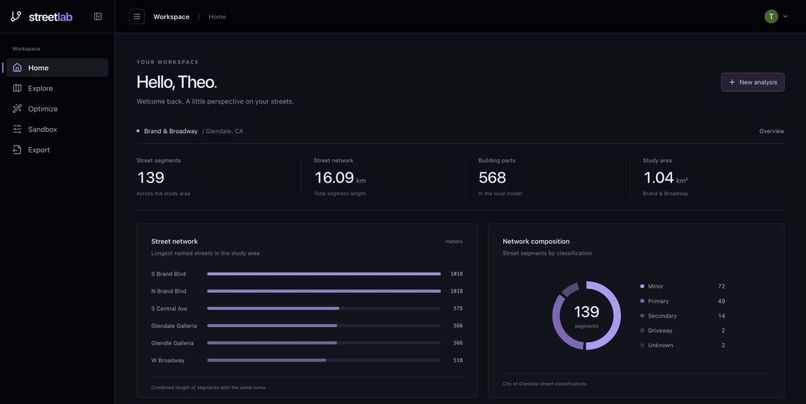Click the Unknown legend swatch
806x404 pixels.
(x=642, y=345)
